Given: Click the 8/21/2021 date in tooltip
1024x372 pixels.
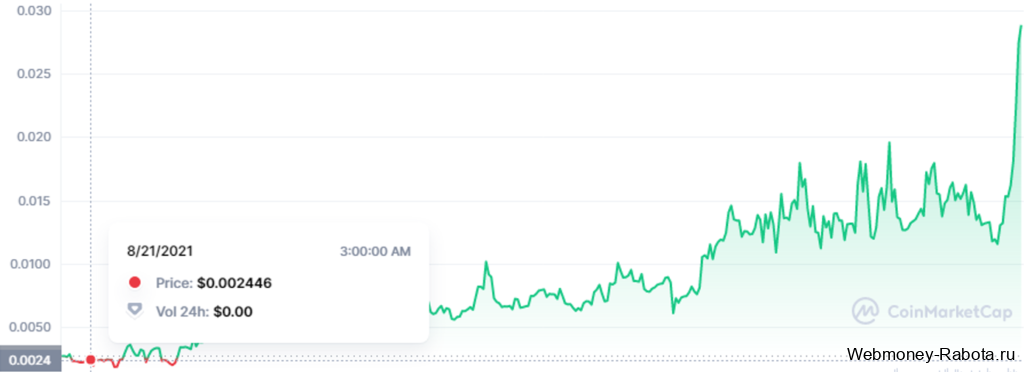Looking at the screenshot, I should pyautogui.click(x=160, y=251).
